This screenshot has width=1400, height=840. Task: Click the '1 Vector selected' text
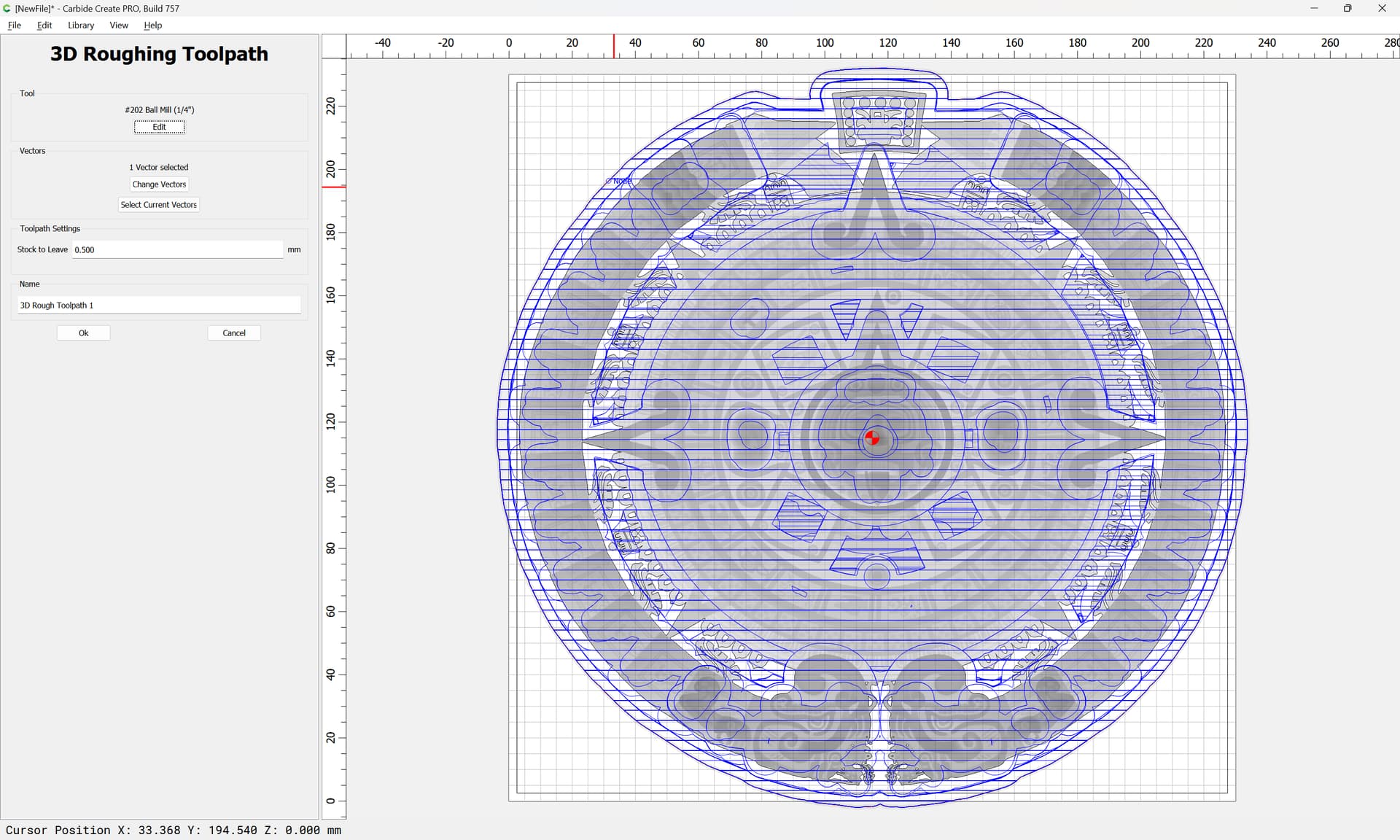click(159, 167)
